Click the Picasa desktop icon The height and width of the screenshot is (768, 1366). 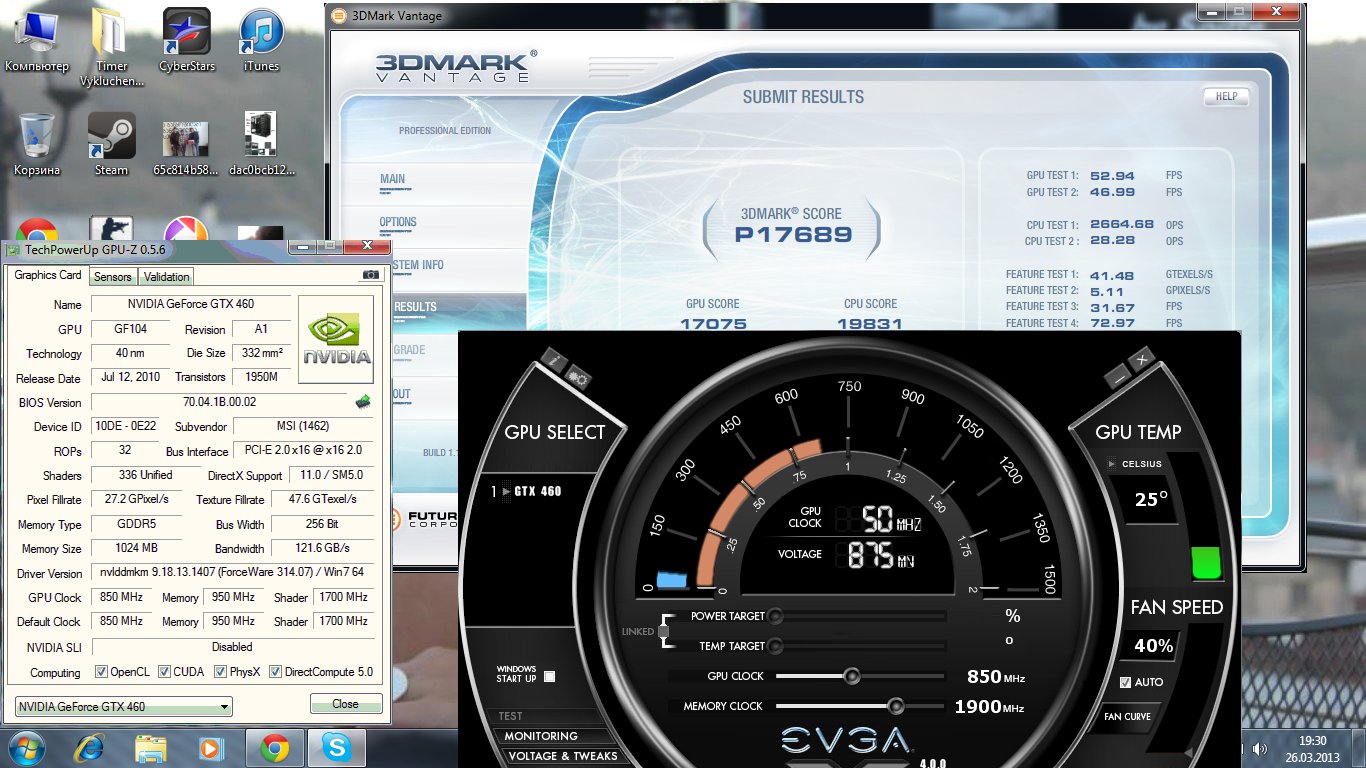[x=186, y=229]
